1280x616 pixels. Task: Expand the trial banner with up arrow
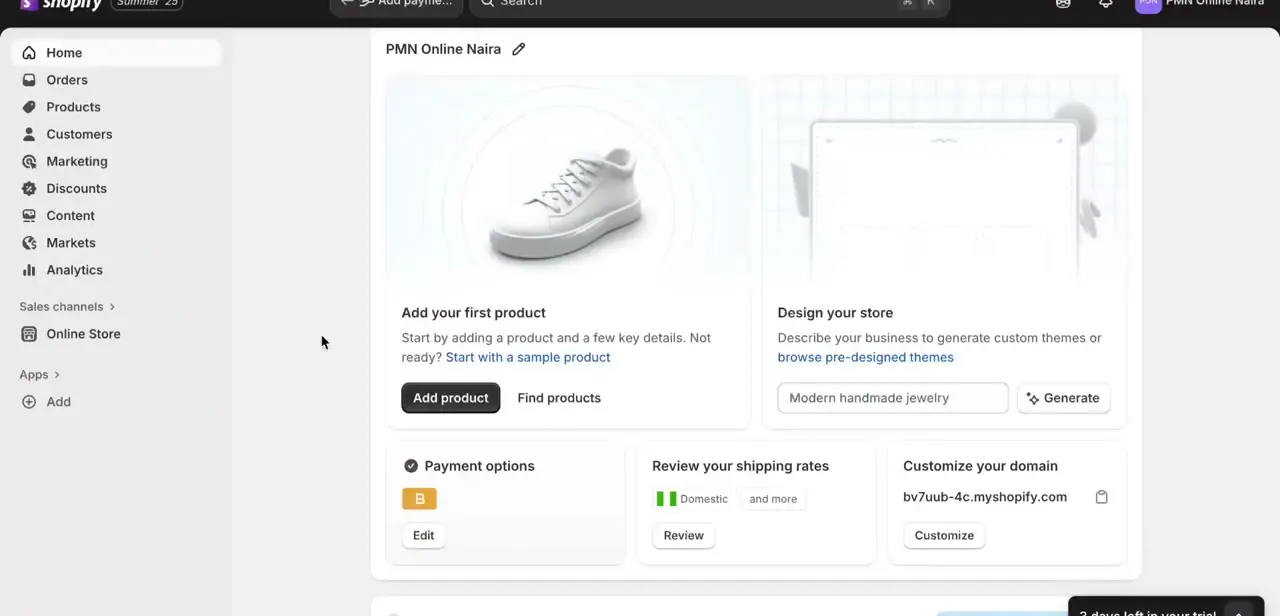click(1238, 611)
